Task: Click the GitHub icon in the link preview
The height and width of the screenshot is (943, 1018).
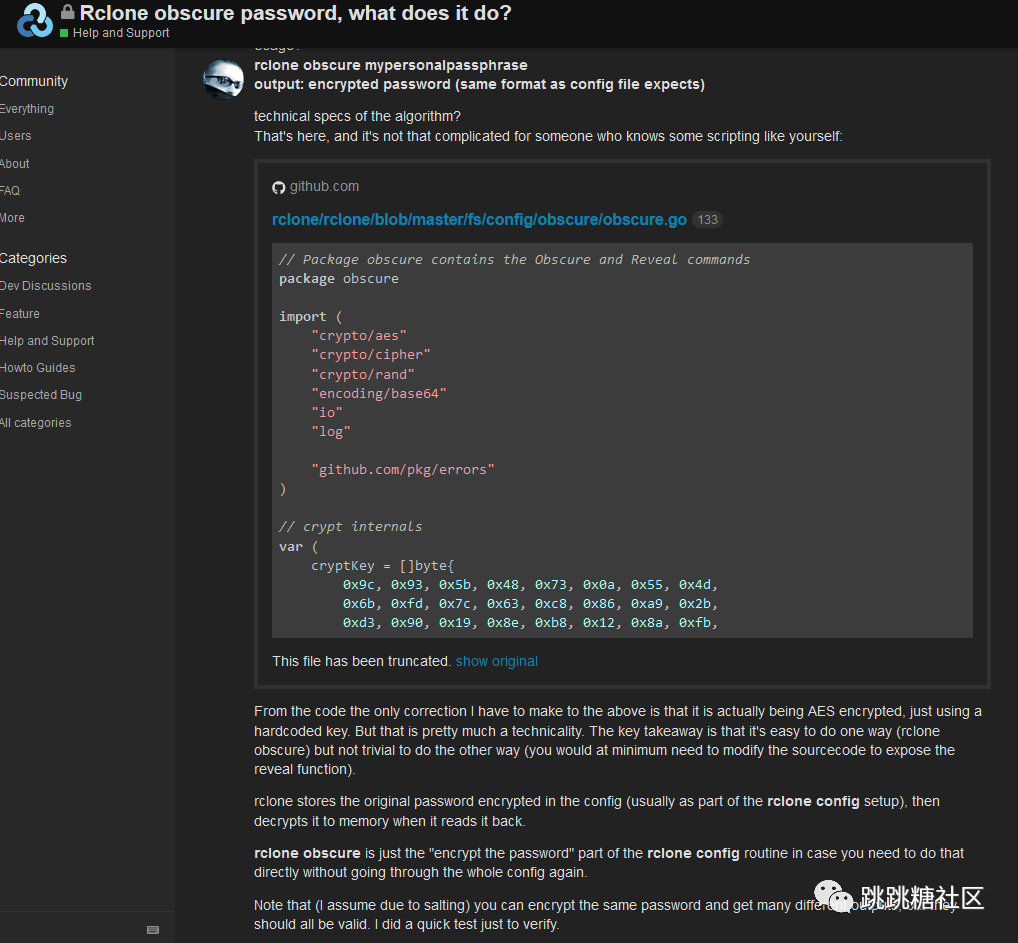Action: tap(279, 188)
